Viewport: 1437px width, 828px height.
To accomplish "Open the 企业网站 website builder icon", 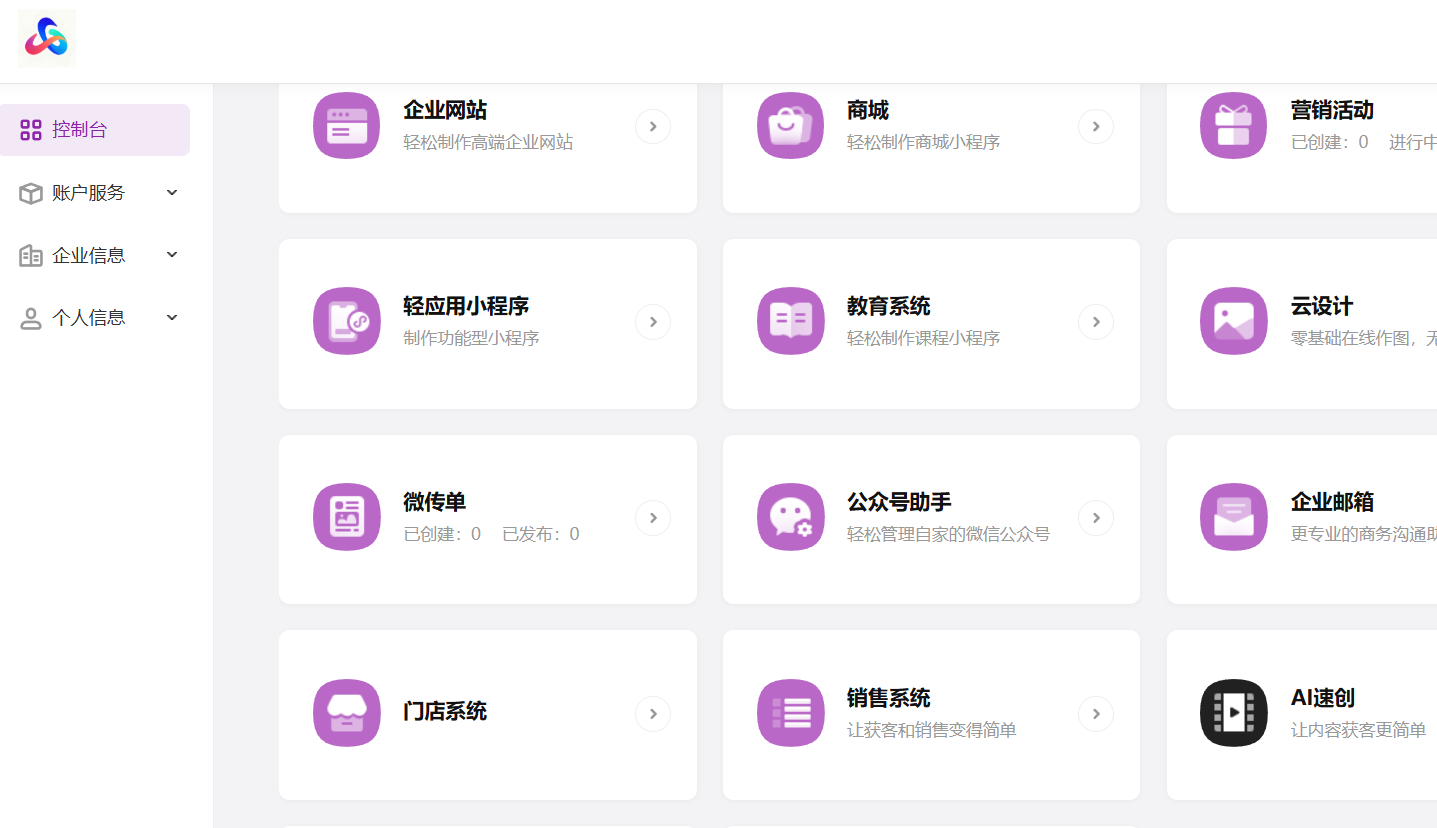I will tap(346, 125).
